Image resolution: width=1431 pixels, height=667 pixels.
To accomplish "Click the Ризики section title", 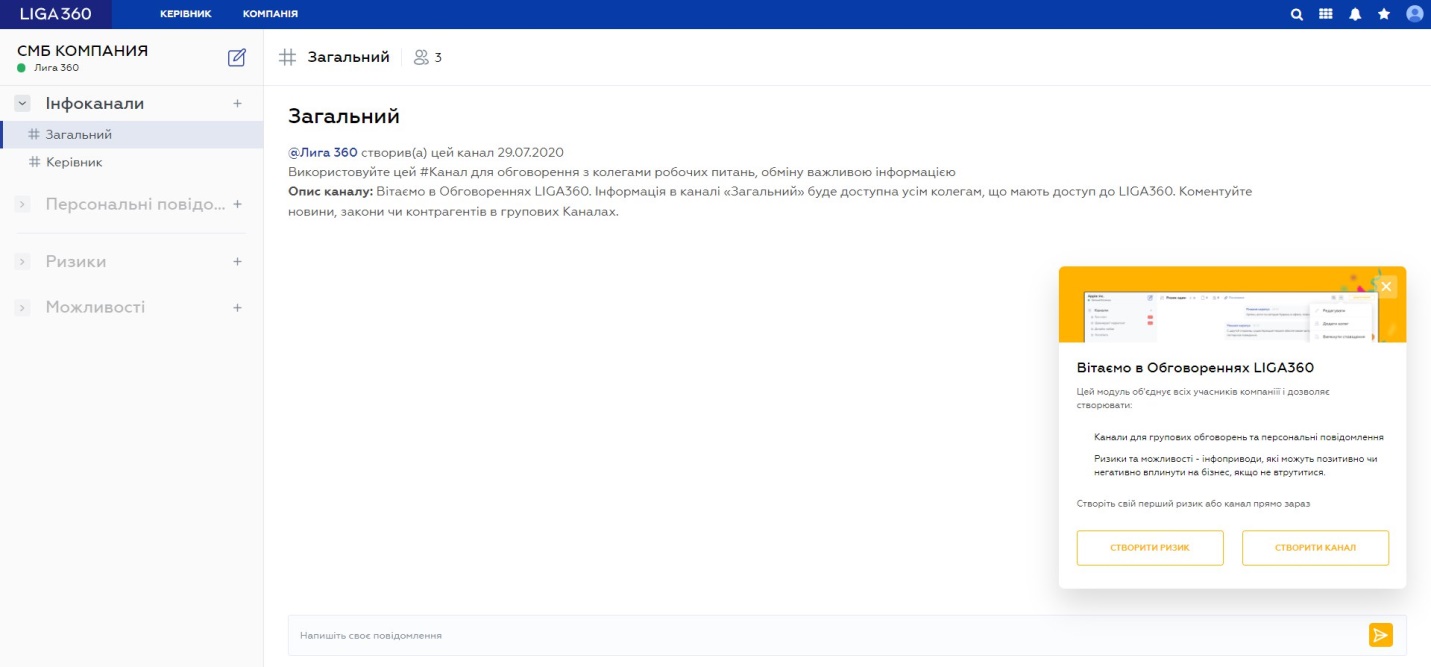I will click(x=76, y=261).
